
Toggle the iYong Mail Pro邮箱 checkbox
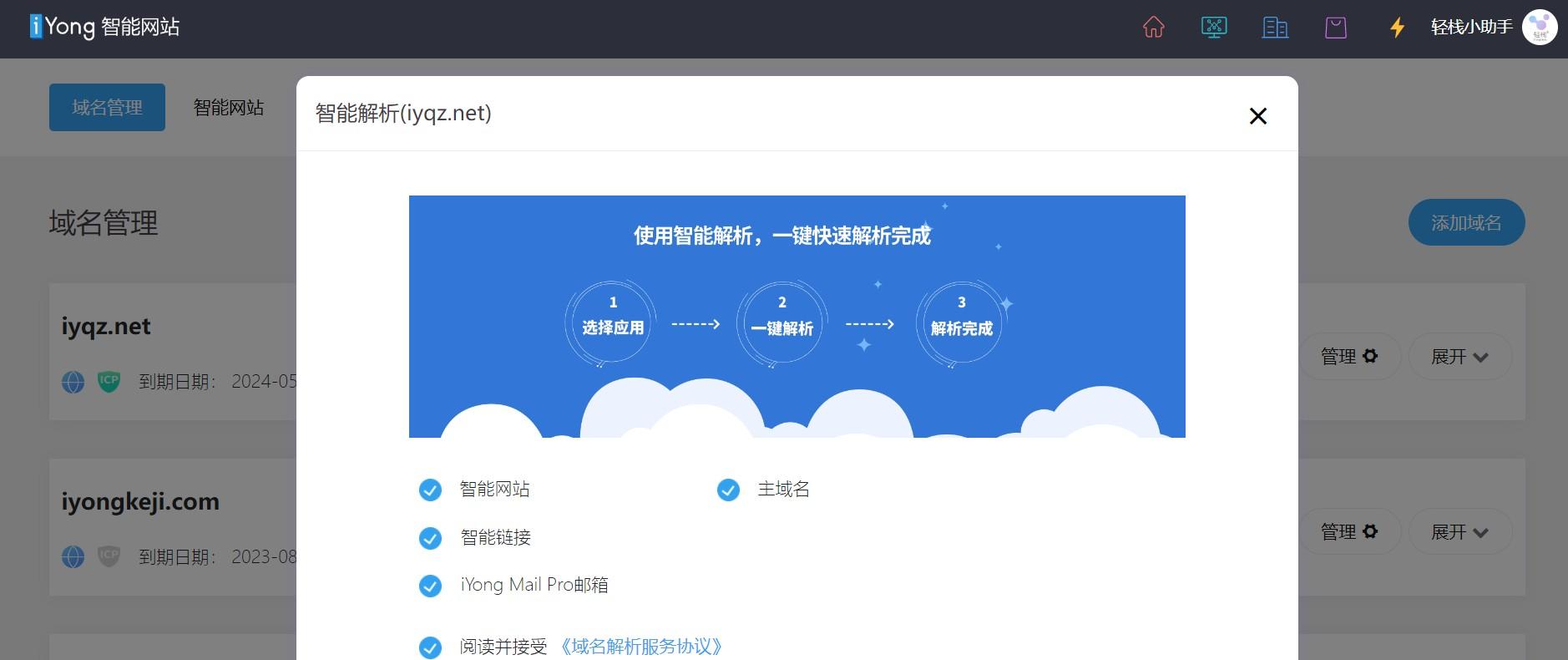(x=430, y=586)
